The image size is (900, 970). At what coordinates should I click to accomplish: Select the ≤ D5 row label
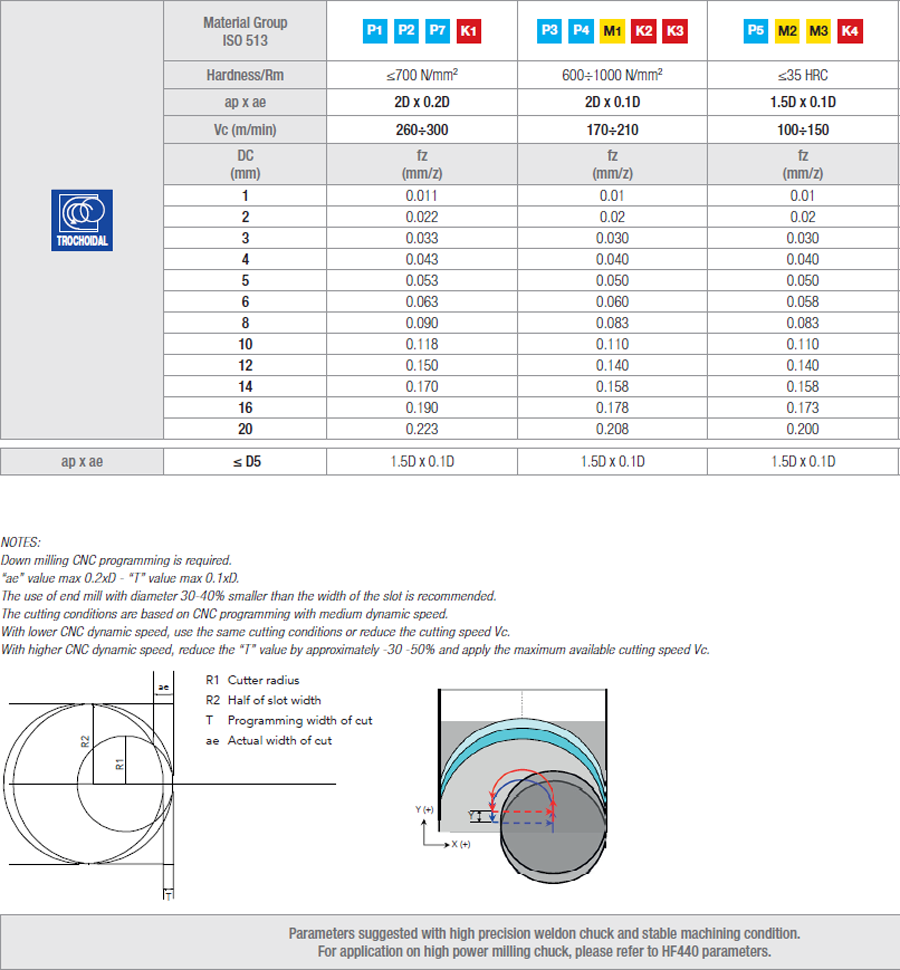click(x=245, y=461)
